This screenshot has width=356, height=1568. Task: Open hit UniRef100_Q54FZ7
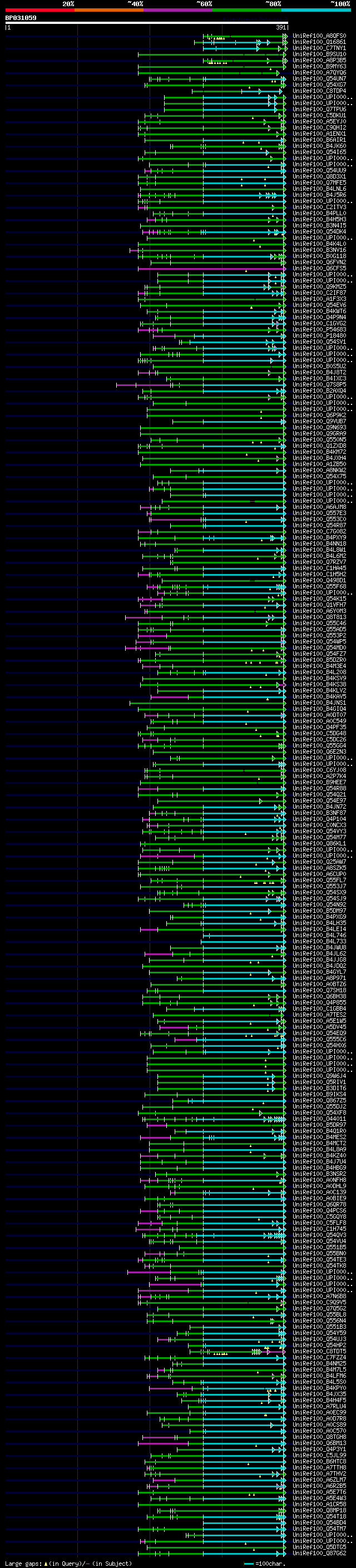(319, 654)
